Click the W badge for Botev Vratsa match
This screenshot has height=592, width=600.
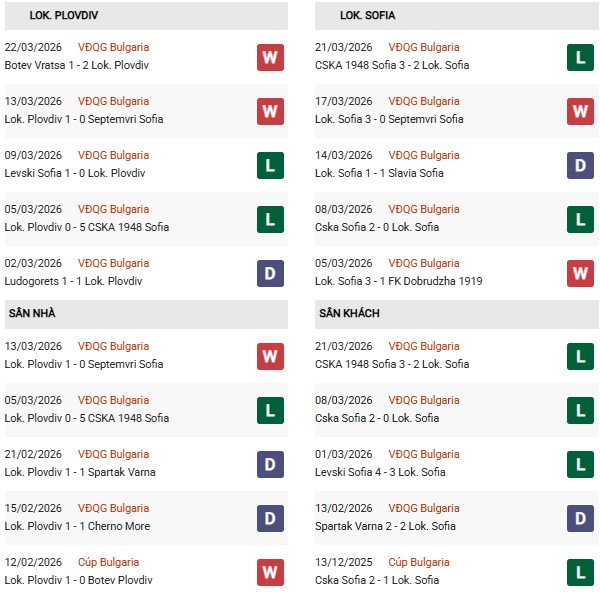(x=270, y=57)
